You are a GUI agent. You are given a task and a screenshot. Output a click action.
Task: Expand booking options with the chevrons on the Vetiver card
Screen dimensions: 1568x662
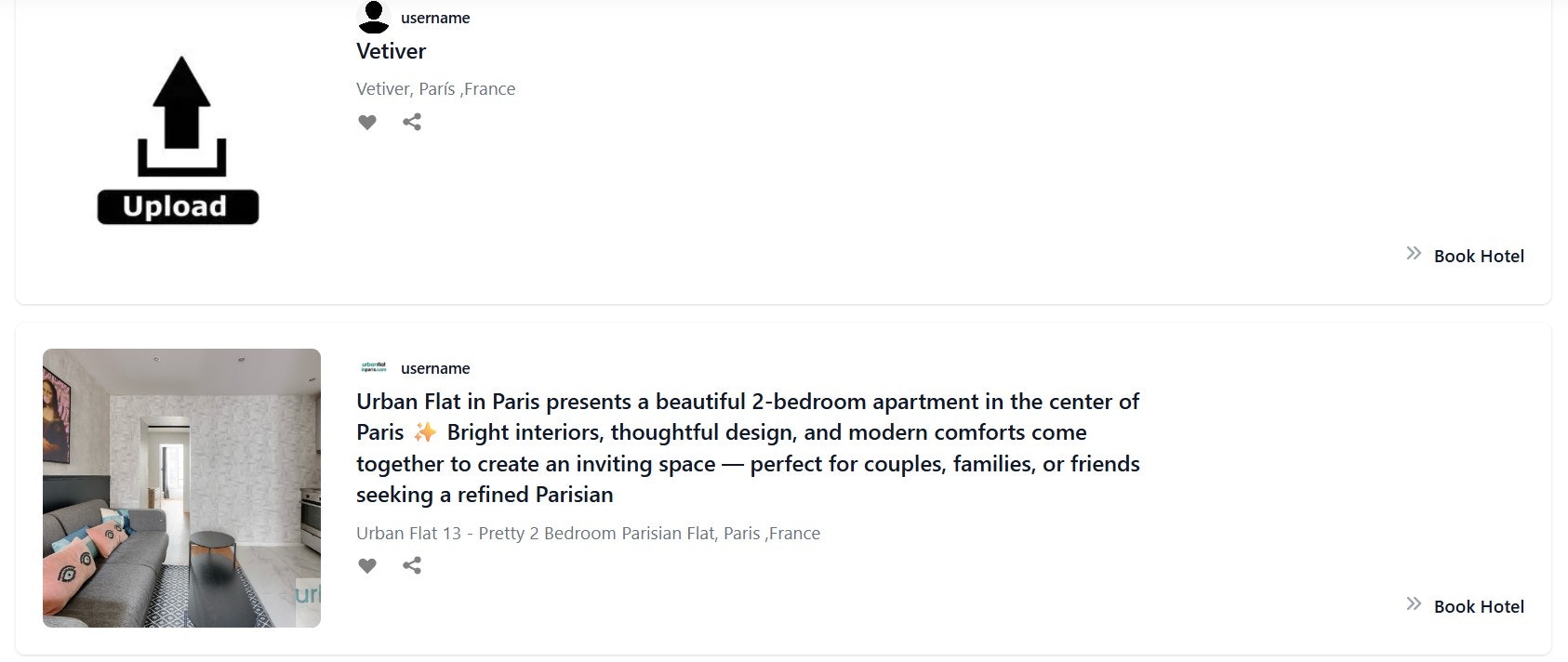1415,253
